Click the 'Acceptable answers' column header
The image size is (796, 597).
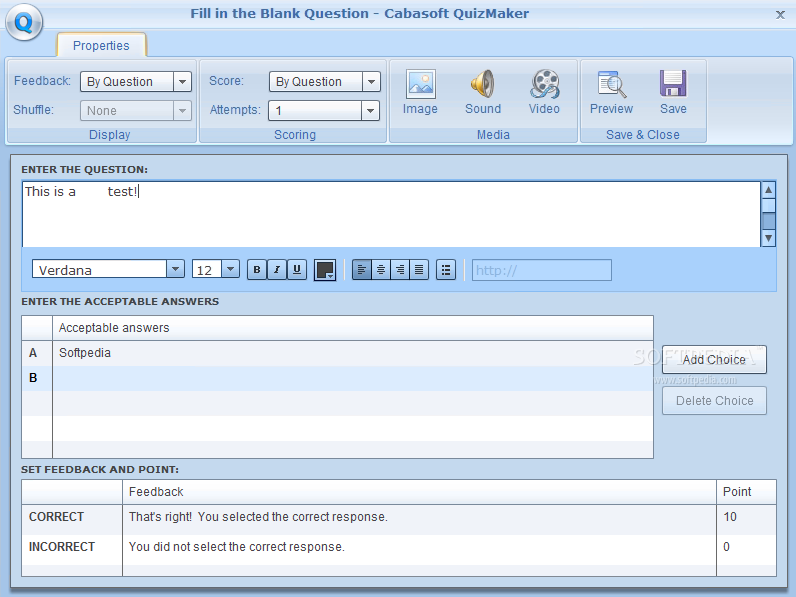coord(353,328)
